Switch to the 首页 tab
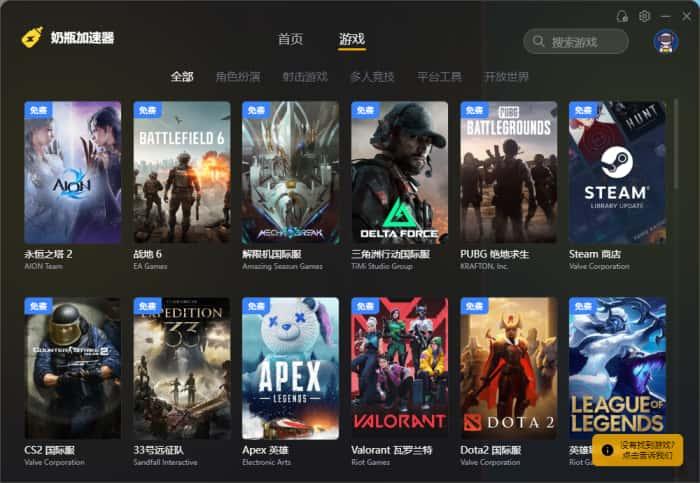This screenshot has height=483, width=700. pyautogui.click(x=290, y=39)
